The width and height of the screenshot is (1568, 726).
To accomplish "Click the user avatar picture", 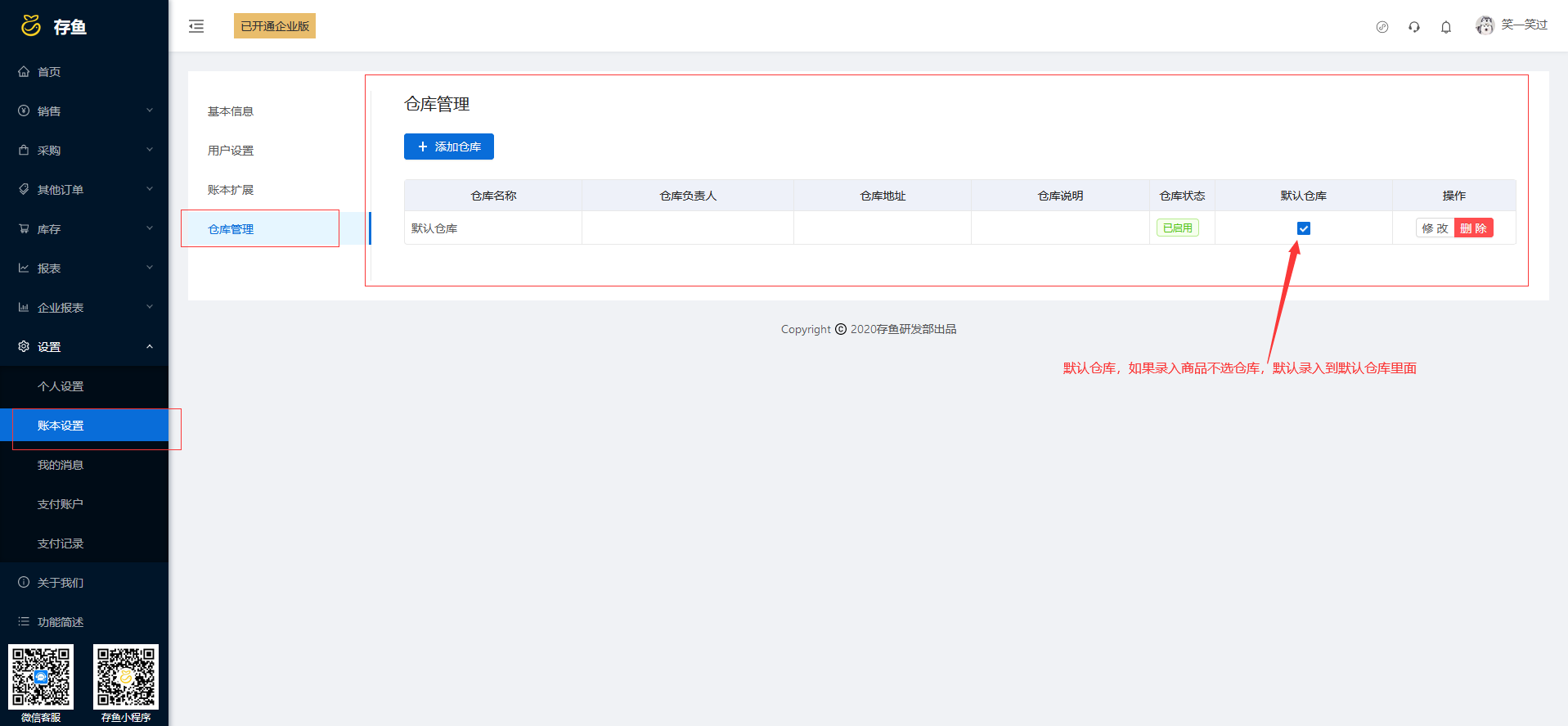I will click(x=1485, y=25).
